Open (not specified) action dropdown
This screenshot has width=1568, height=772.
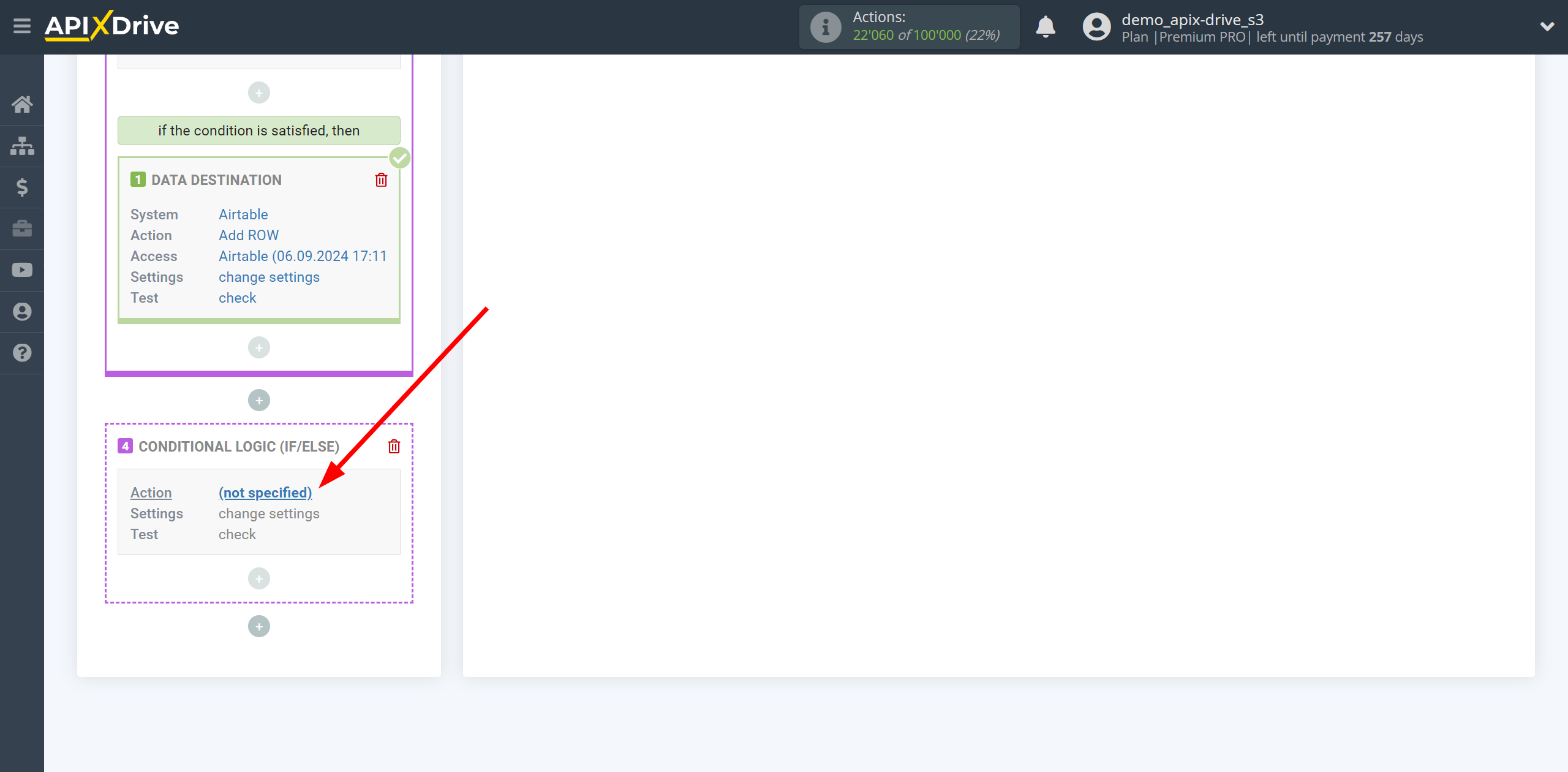[x=265, y=492]
